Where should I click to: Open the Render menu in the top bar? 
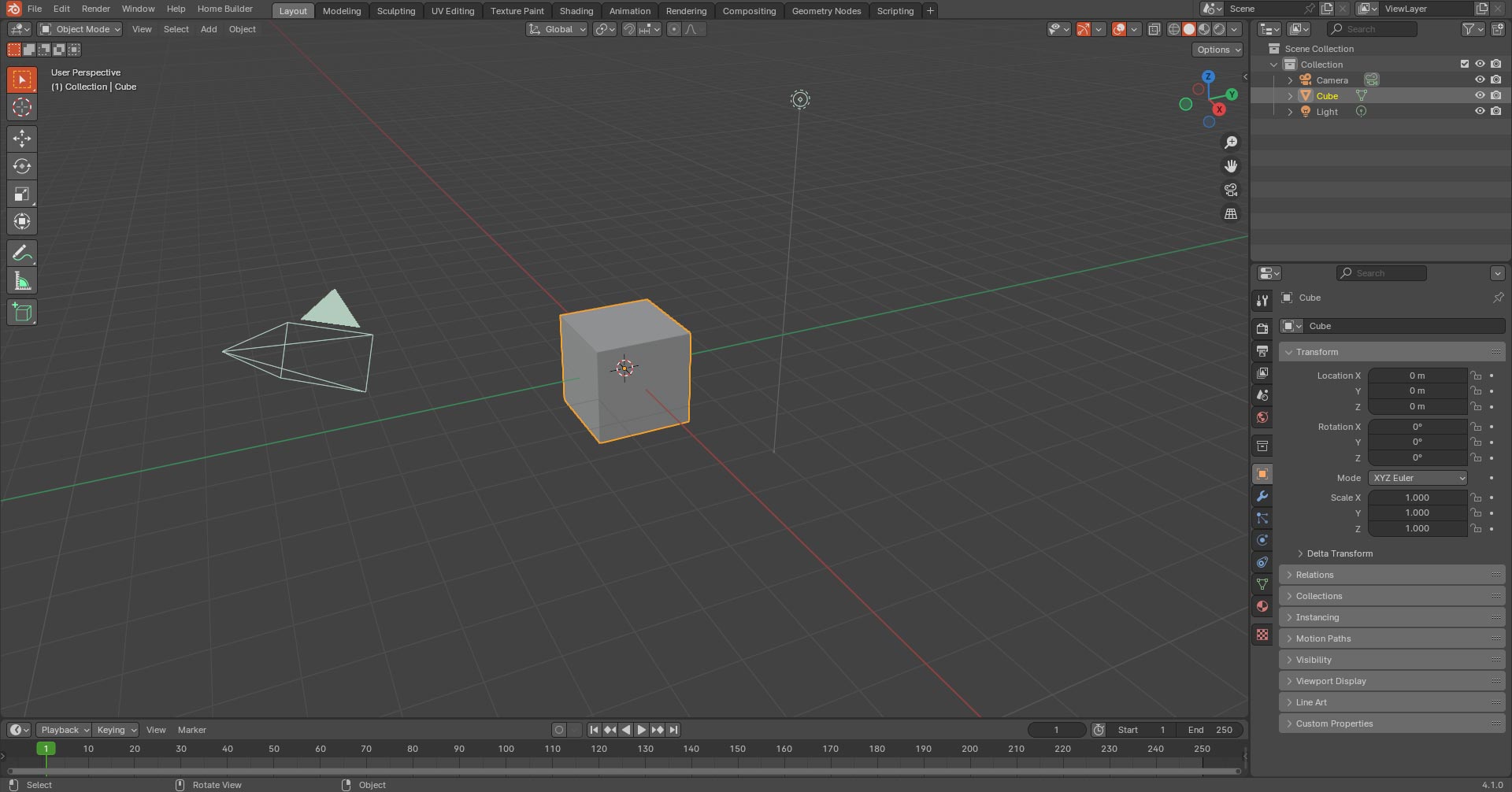pos(95,9)
